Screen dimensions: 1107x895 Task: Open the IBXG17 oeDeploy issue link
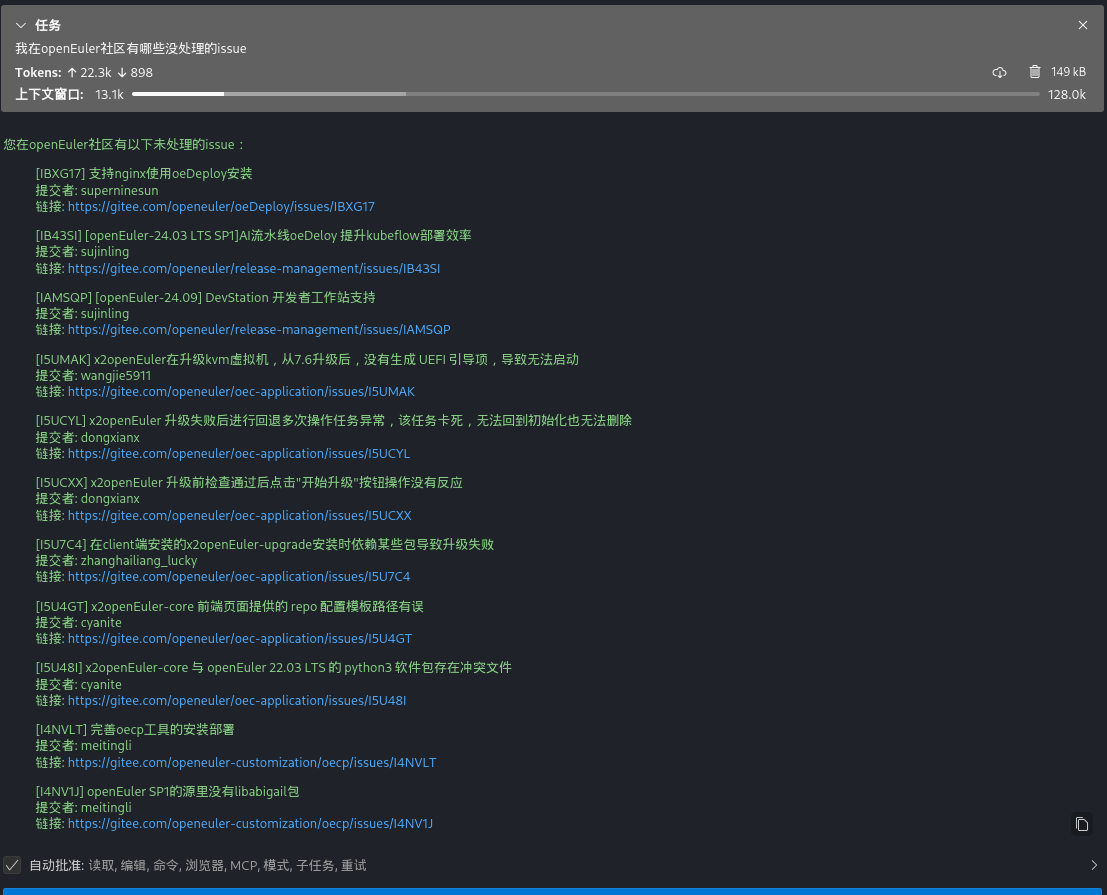click(x=221, y=207)
